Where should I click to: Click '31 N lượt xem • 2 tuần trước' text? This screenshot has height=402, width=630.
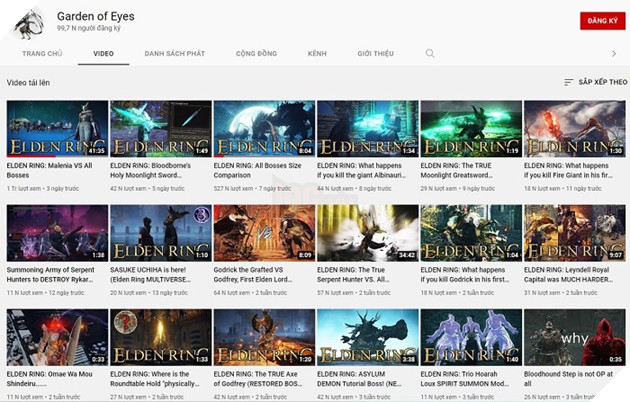560,293
